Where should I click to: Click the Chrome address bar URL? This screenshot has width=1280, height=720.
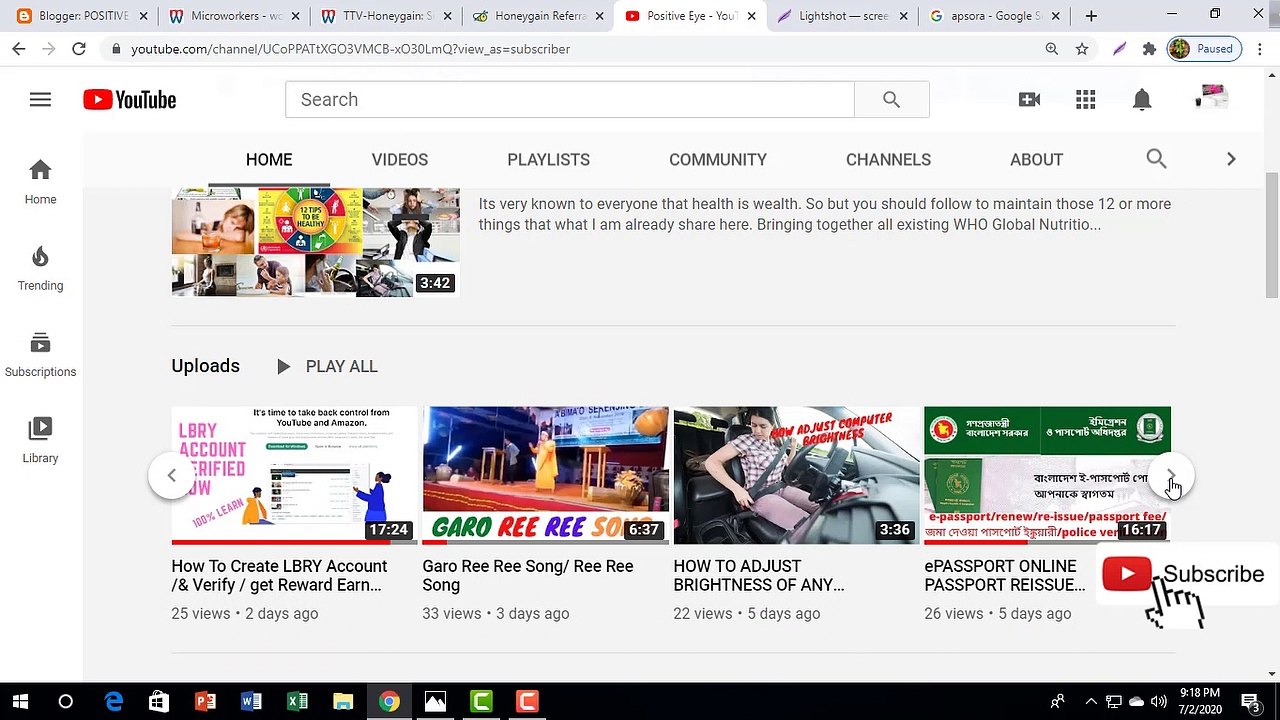coord(350,49)
